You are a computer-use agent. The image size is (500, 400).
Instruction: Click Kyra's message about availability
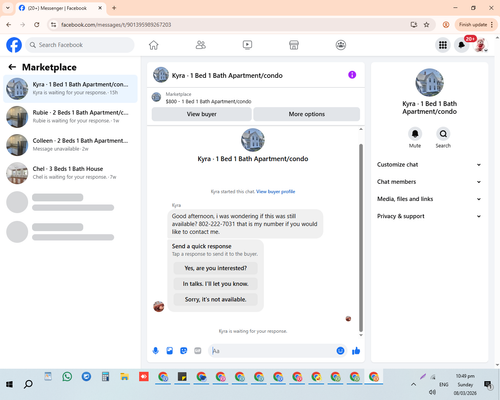[245, 224]
